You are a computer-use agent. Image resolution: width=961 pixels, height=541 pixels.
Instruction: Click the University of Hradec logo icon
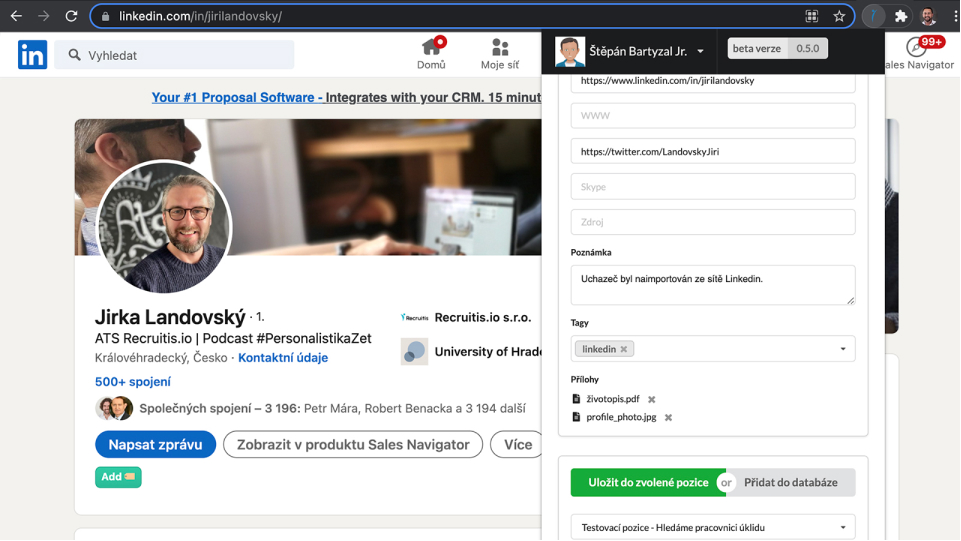click(414, 352)
